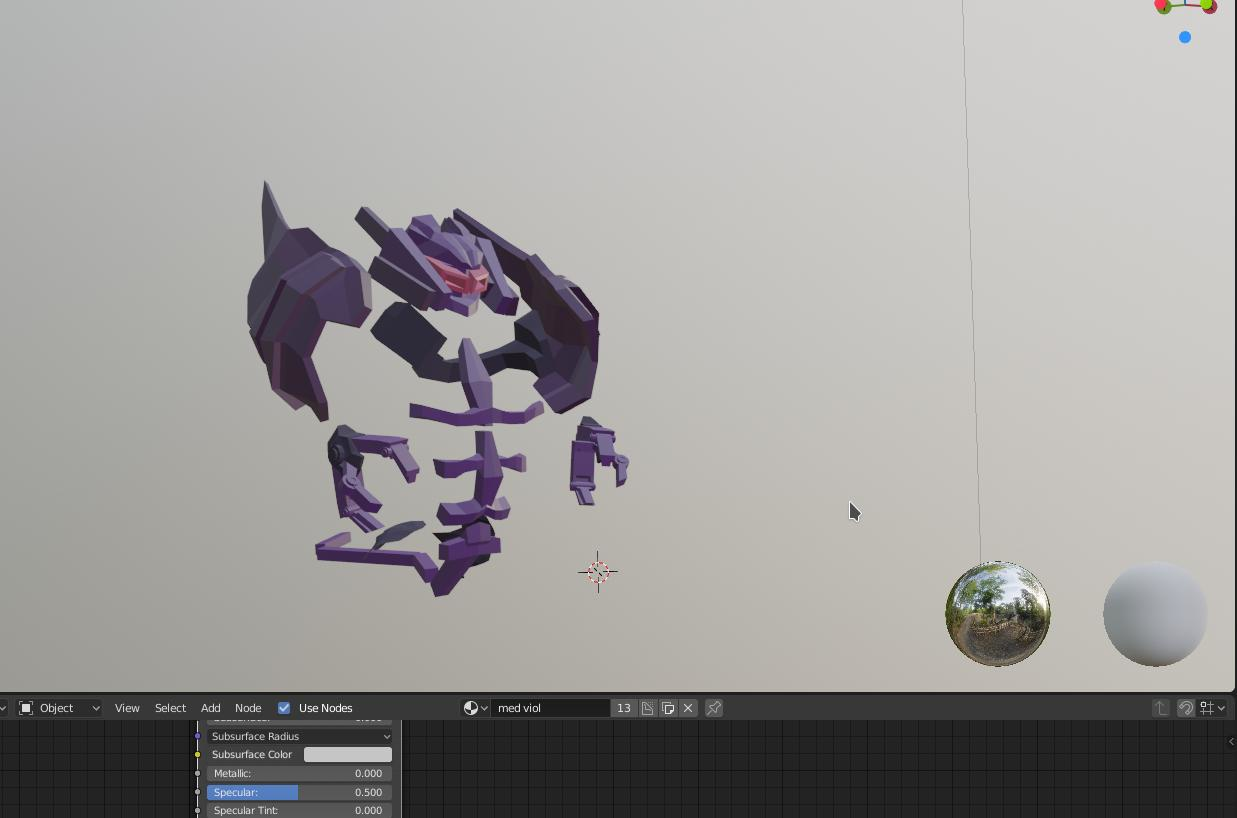Image resolution: width=1237 pixels, height=818 pixels.
Task: Click the blue Z axis gizmo dot
Action: (1185, 37)
